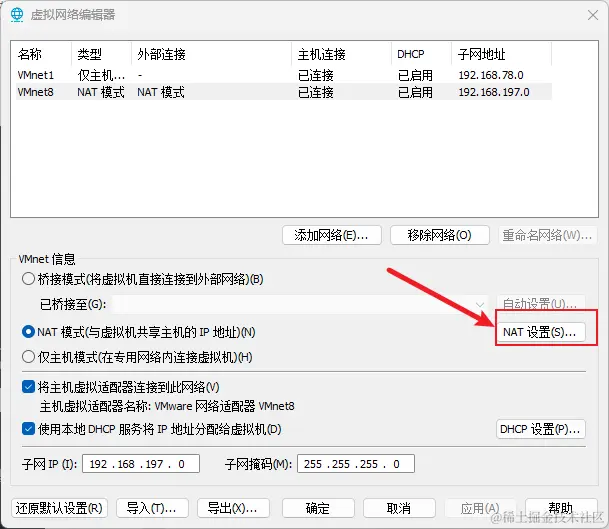Click the 子网地址 column header
Viewport: 609px width, 529px height.
501,54
